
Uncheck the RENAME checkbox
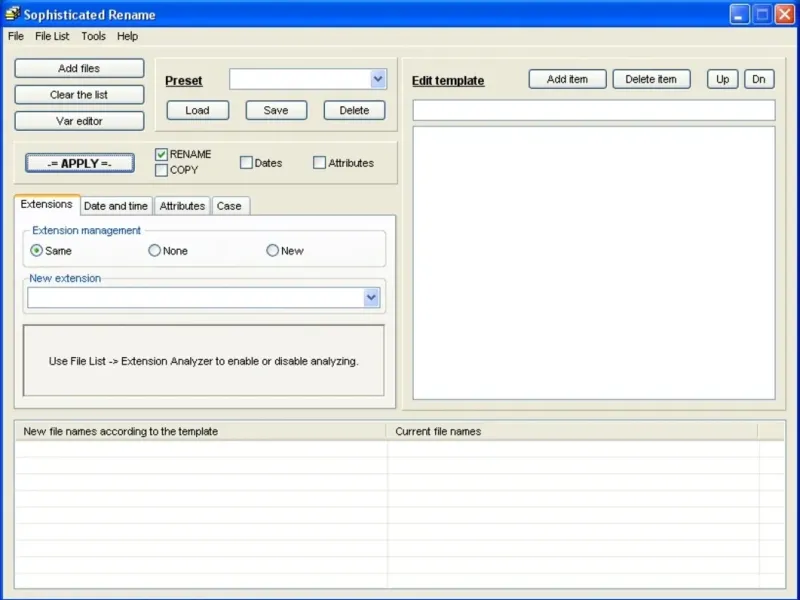[x=161, y=154]
